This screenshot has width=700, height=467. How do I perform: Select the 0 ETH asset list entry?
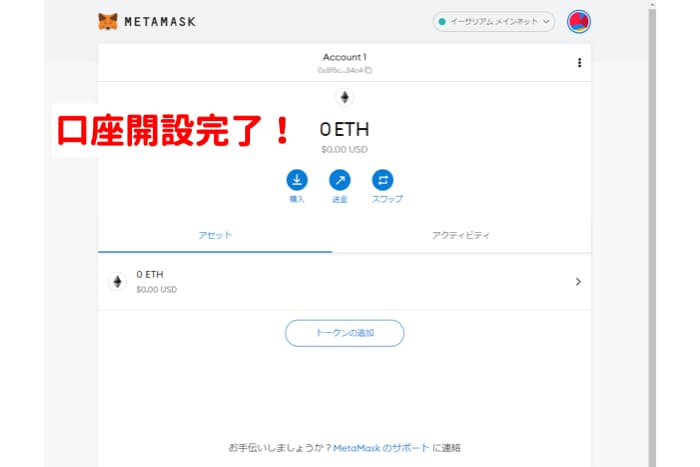click(344, 282)
